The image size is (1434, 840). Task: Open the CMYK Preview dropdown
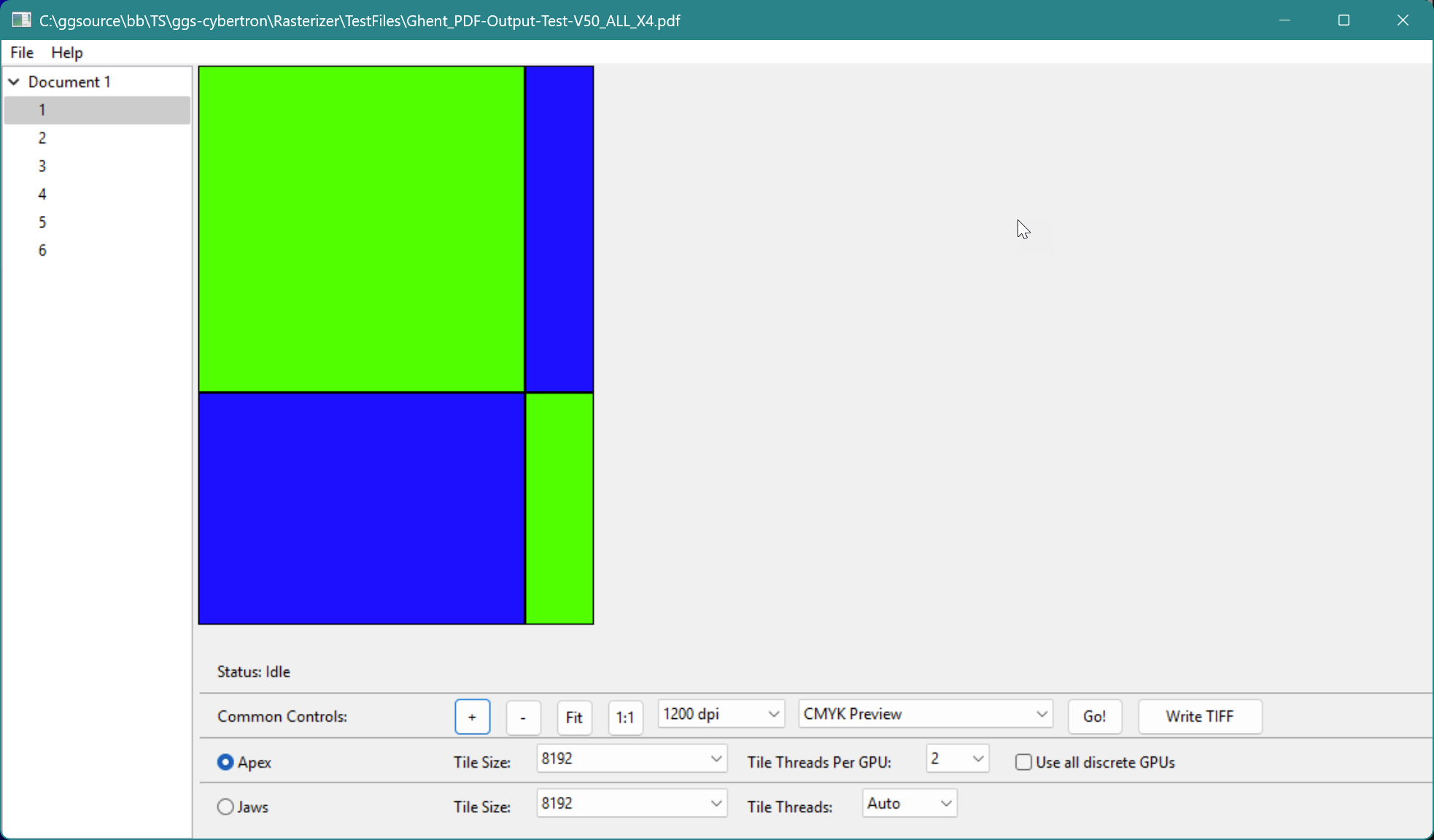click(925, 714)
